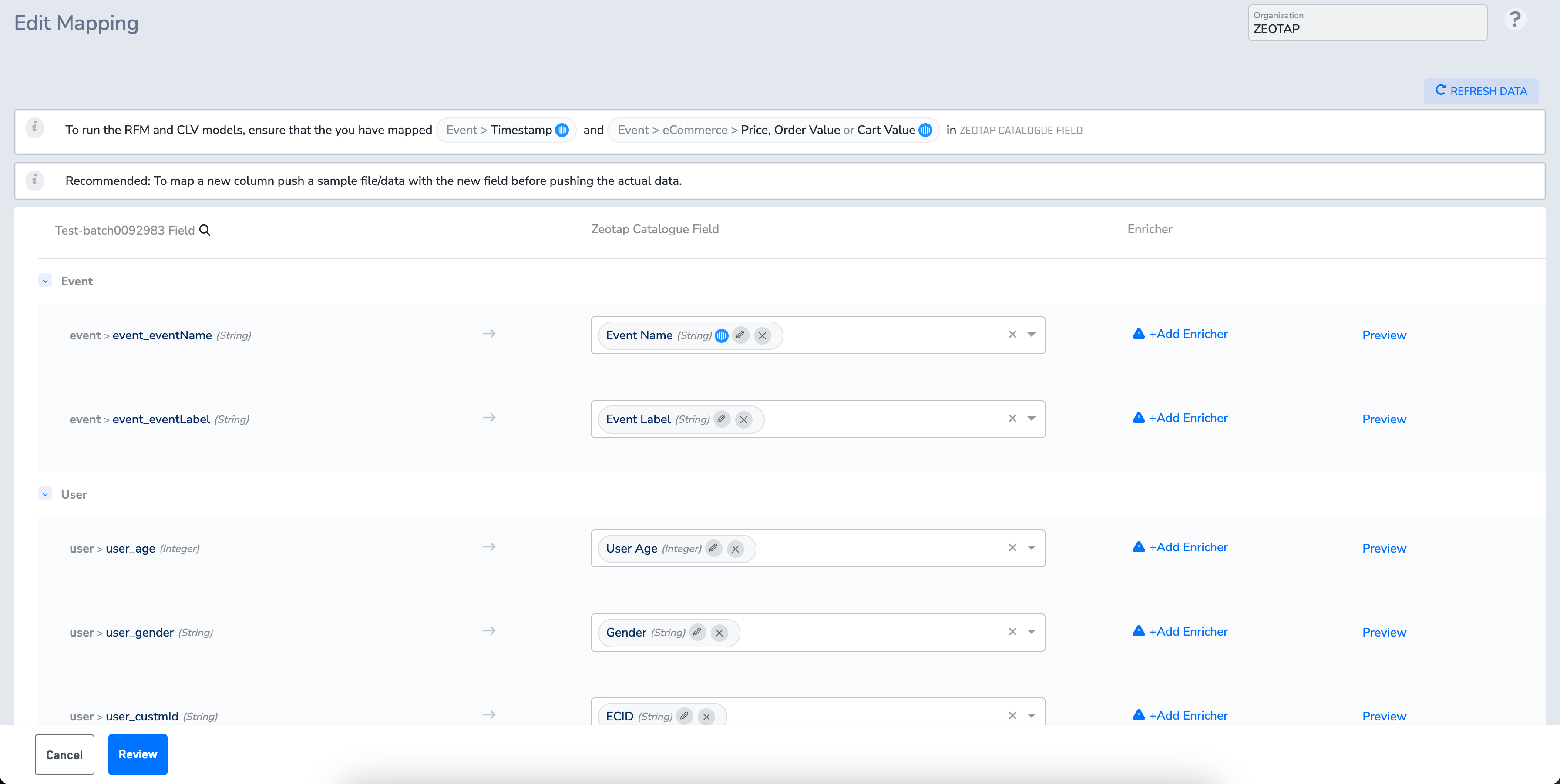Remove the User Age chip via its x icon
This screenshot has width=1560, height=784.
point(736,549)
